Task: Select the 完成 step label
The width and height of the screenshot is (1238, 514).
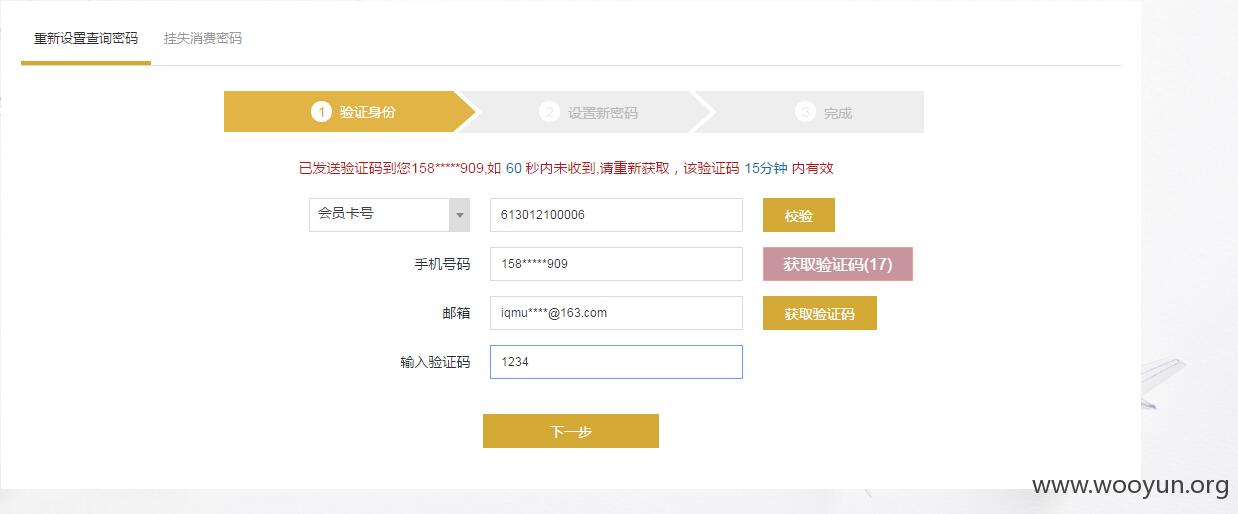Action: pos(838,113)
